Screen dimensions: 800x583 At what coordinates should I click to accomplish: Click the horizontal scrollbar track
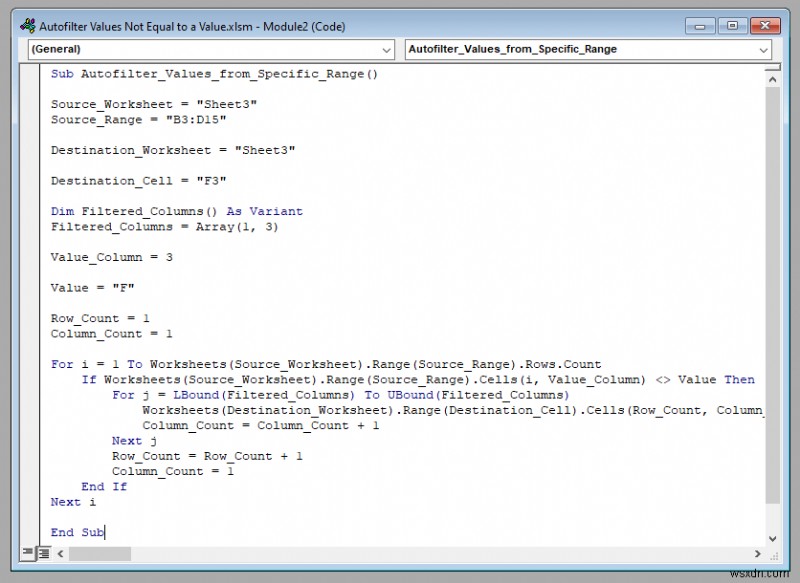click(x=400, y=553)
